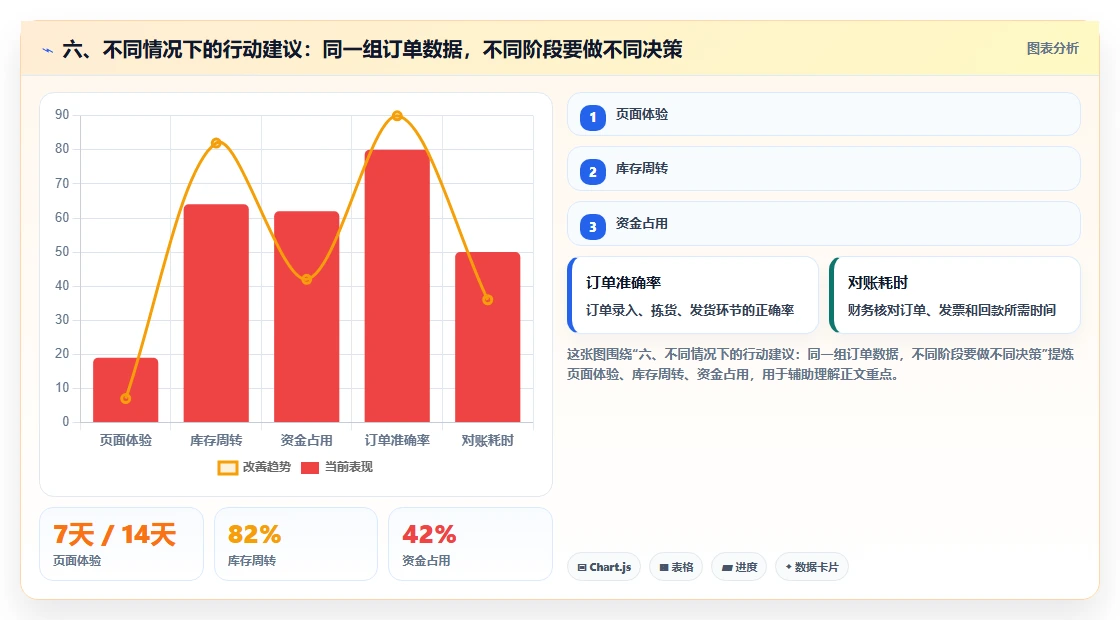Click the 页面体验 red bar

coord(126,390)
